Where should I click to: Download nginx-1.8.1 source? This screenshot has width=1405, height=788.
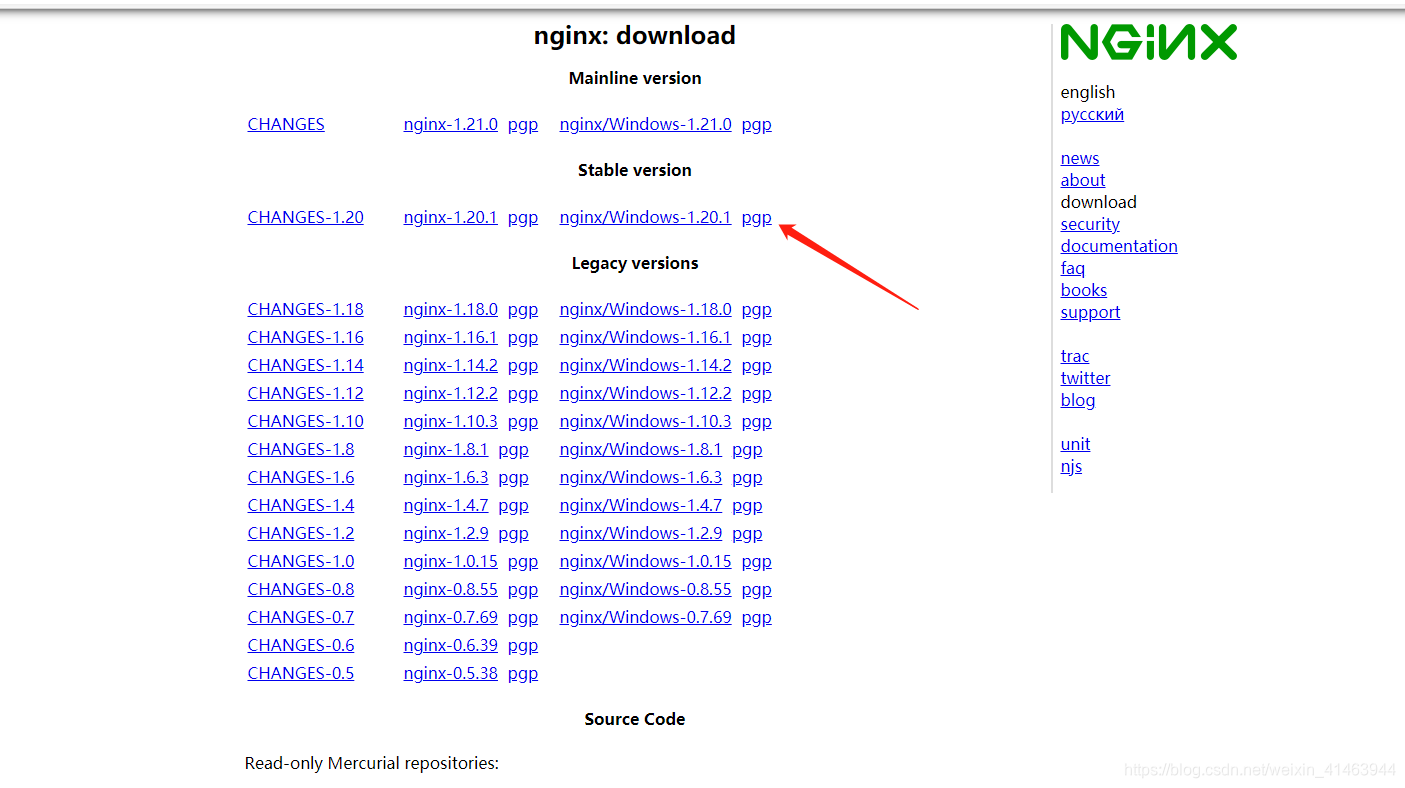(446, 449)
